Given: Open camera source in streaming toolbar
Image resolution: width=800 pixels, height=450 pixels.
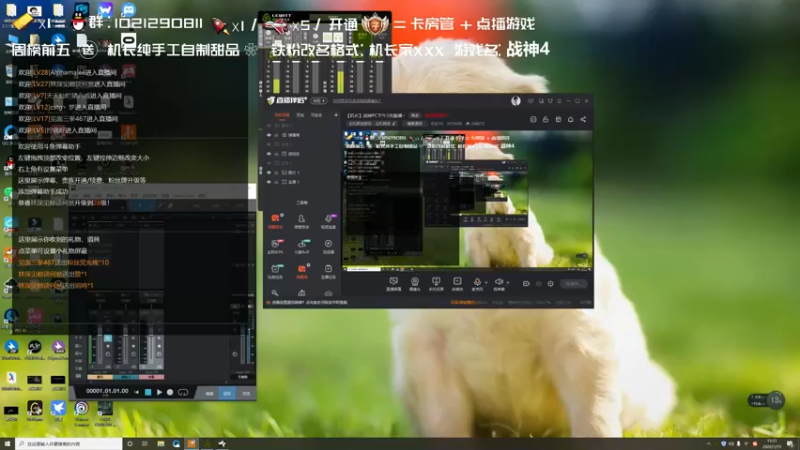Looking at the screenshot, I should pos(415,282).
